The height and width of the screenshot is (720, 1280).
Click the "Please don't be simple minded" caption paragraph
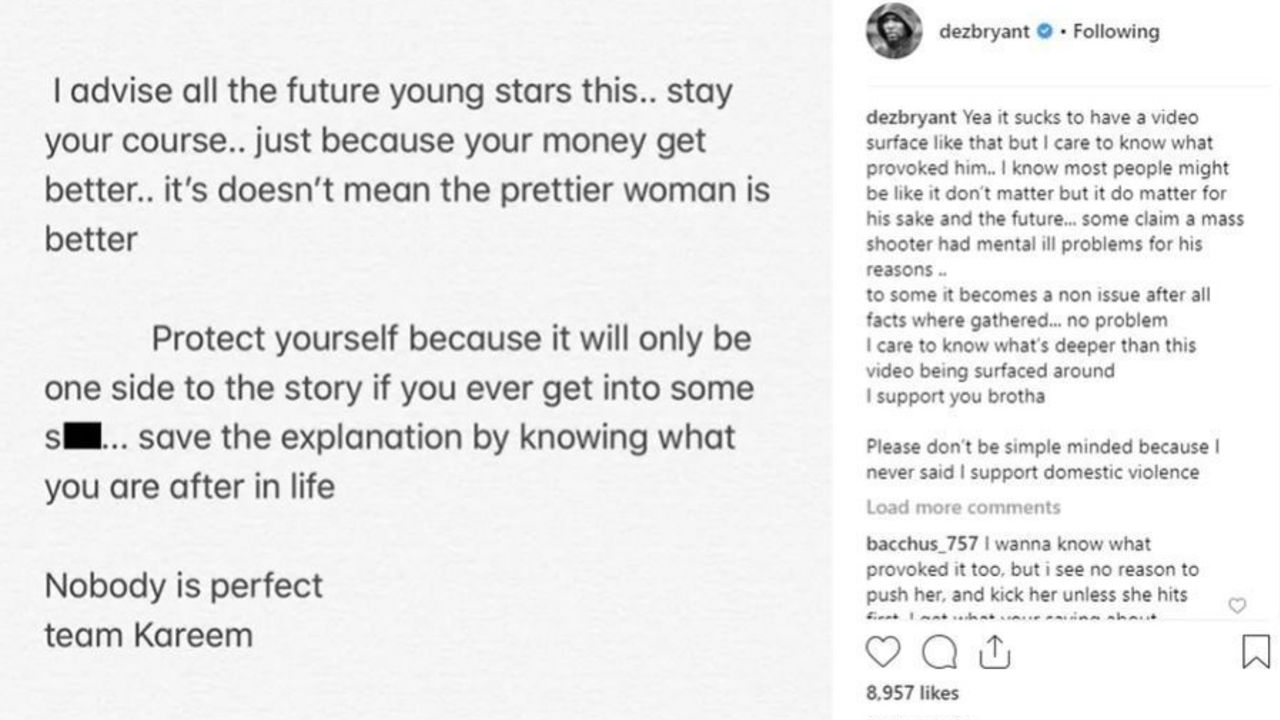pyautogui.click(x=1042, y=459)
